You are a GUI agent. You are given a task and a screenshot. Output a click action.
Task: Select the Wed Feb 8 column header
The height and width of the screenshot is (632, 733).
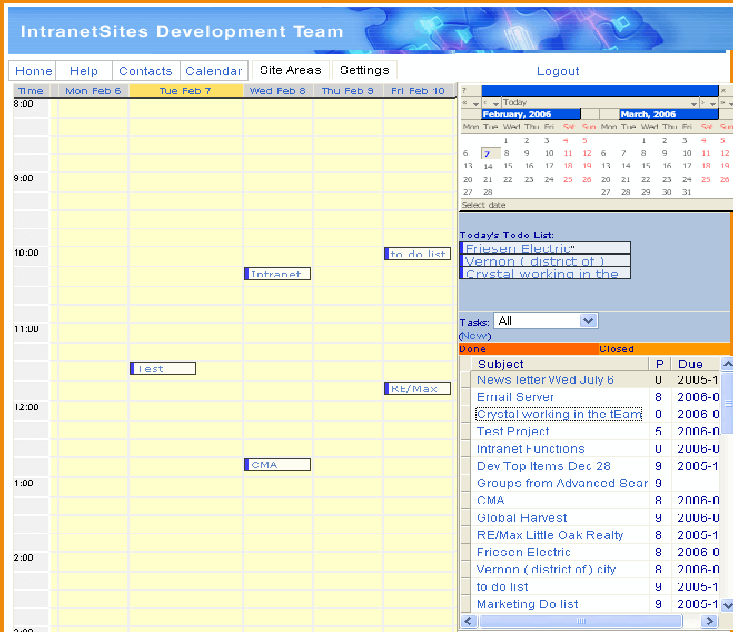click(x=278, y=91)
